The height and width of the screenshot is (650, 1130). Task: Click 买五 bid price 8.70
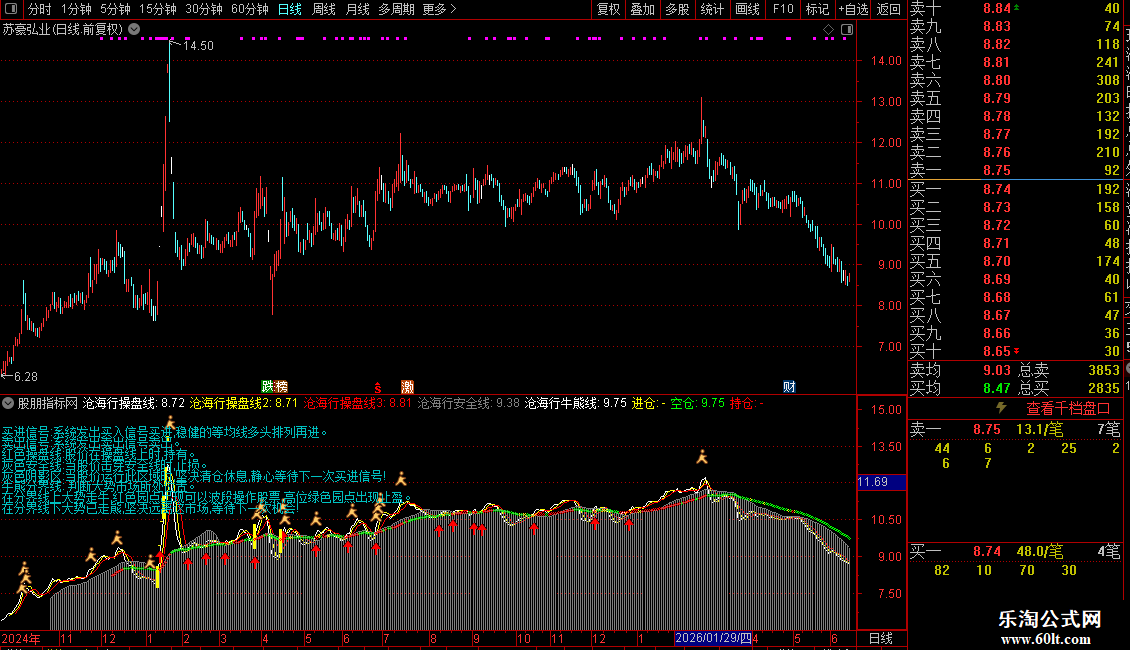(997, 261)
